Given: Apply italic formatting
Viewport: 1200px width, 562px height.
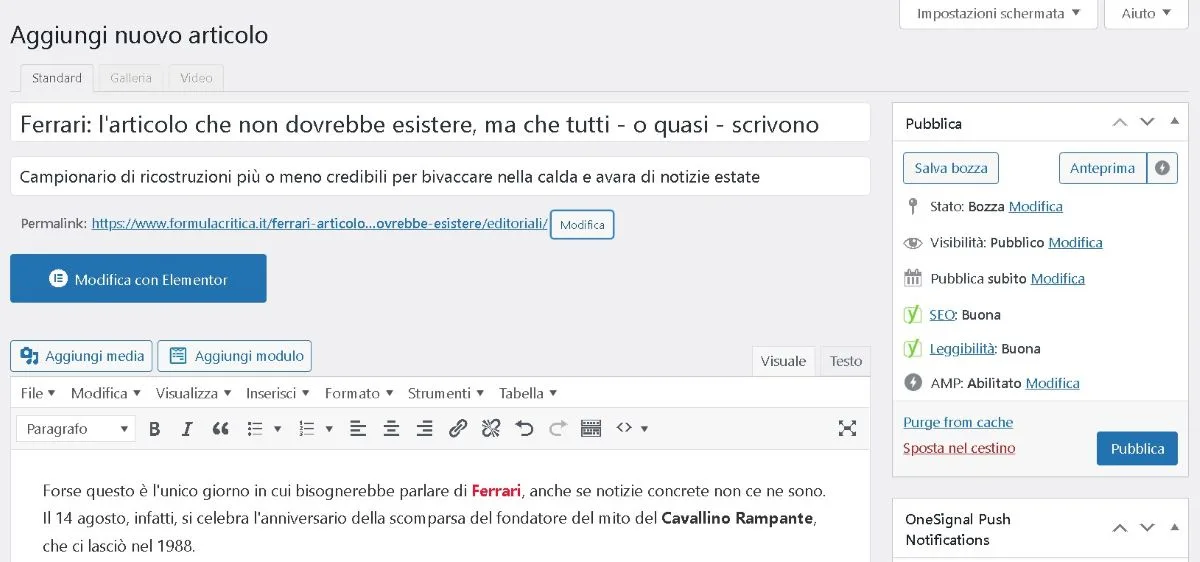Looking at the screenshot, I should click(187, 429).
